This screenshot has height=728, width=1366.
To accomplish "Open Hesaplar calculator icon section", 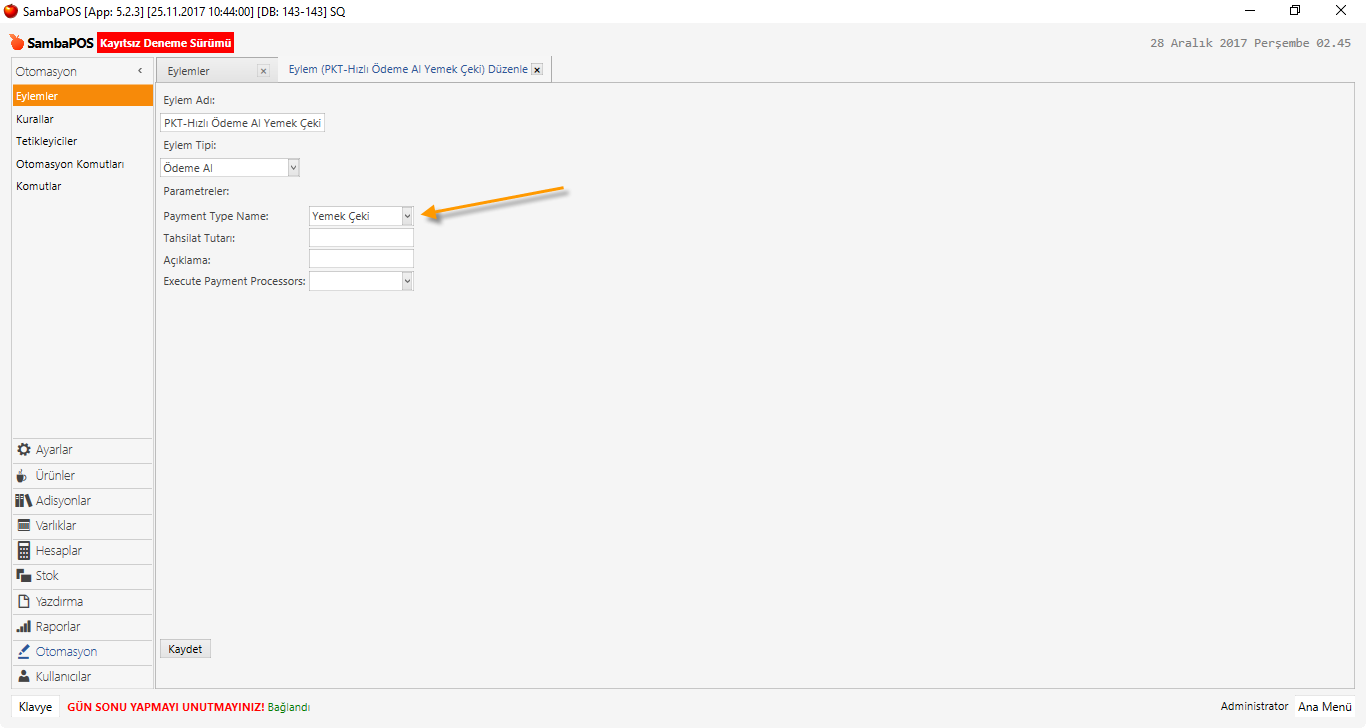I will (x=24, y=551).
